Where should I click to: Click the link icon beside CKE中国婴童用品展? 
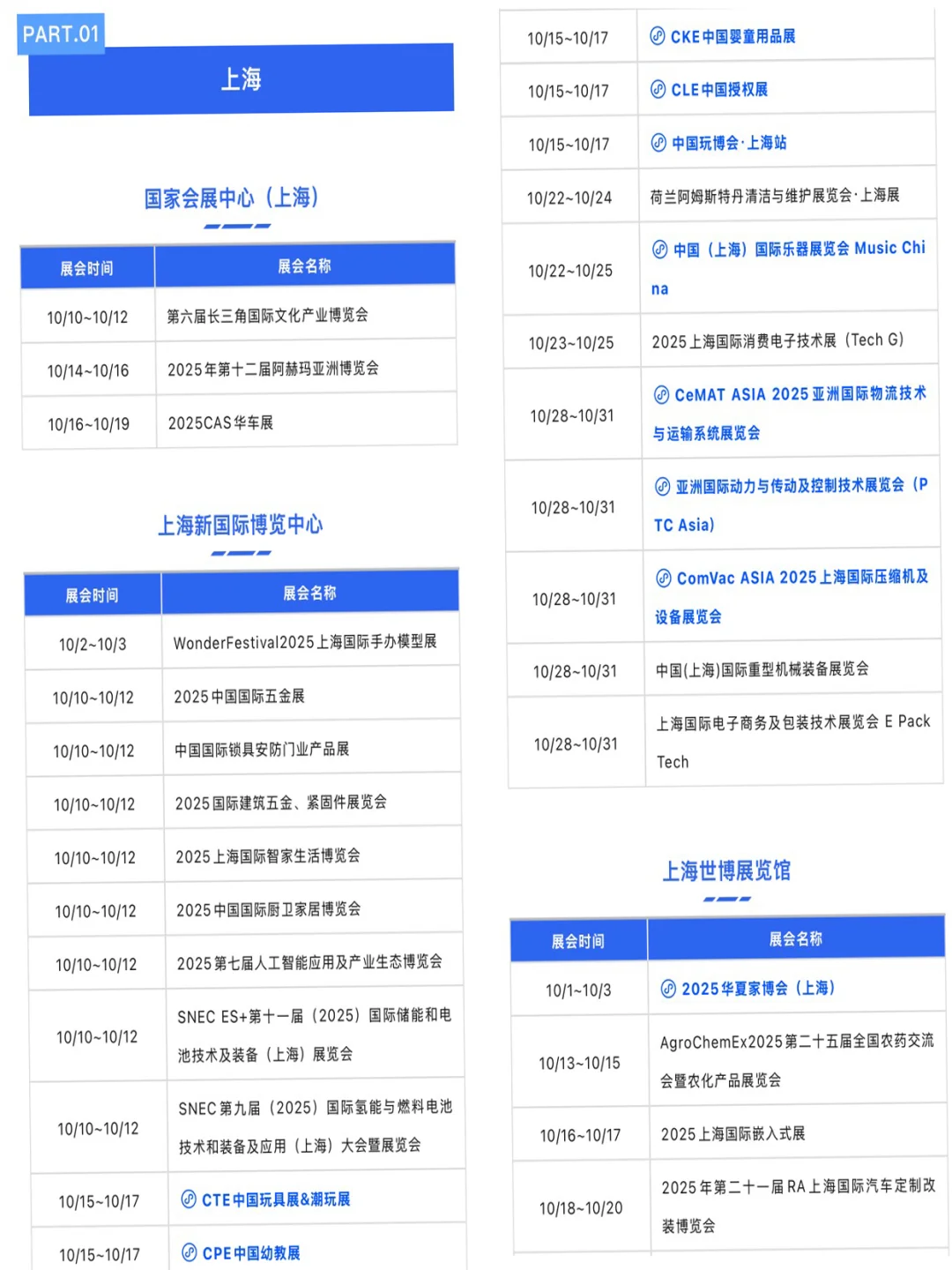[x=659, y=37]
